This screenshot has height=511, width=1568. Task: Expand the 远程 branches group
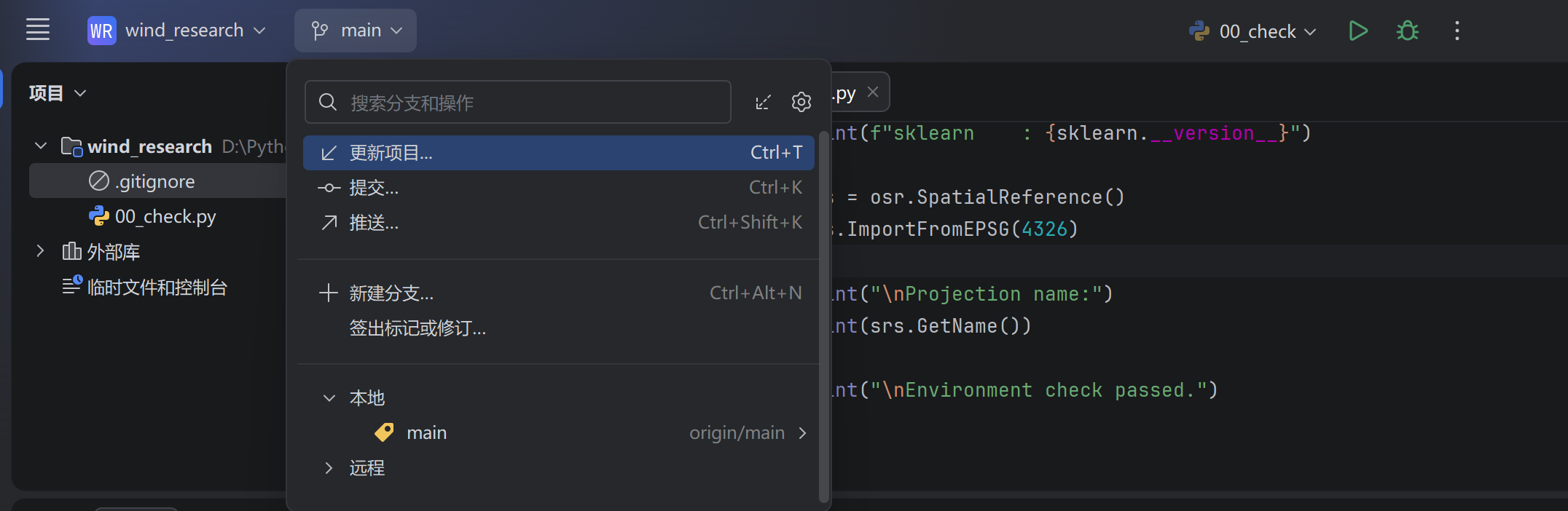329,468
